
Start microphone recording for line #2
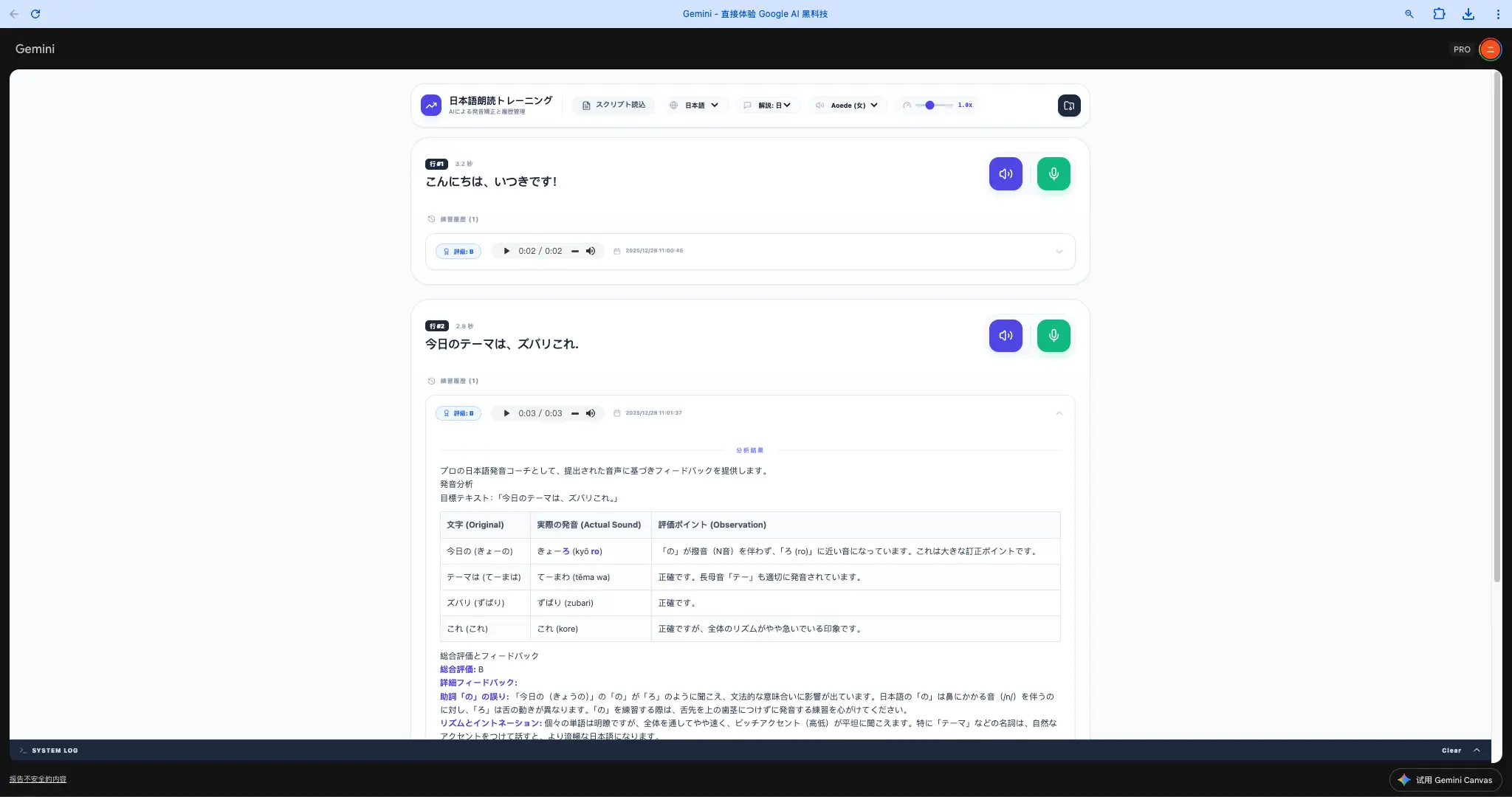tap(1054, 336)
